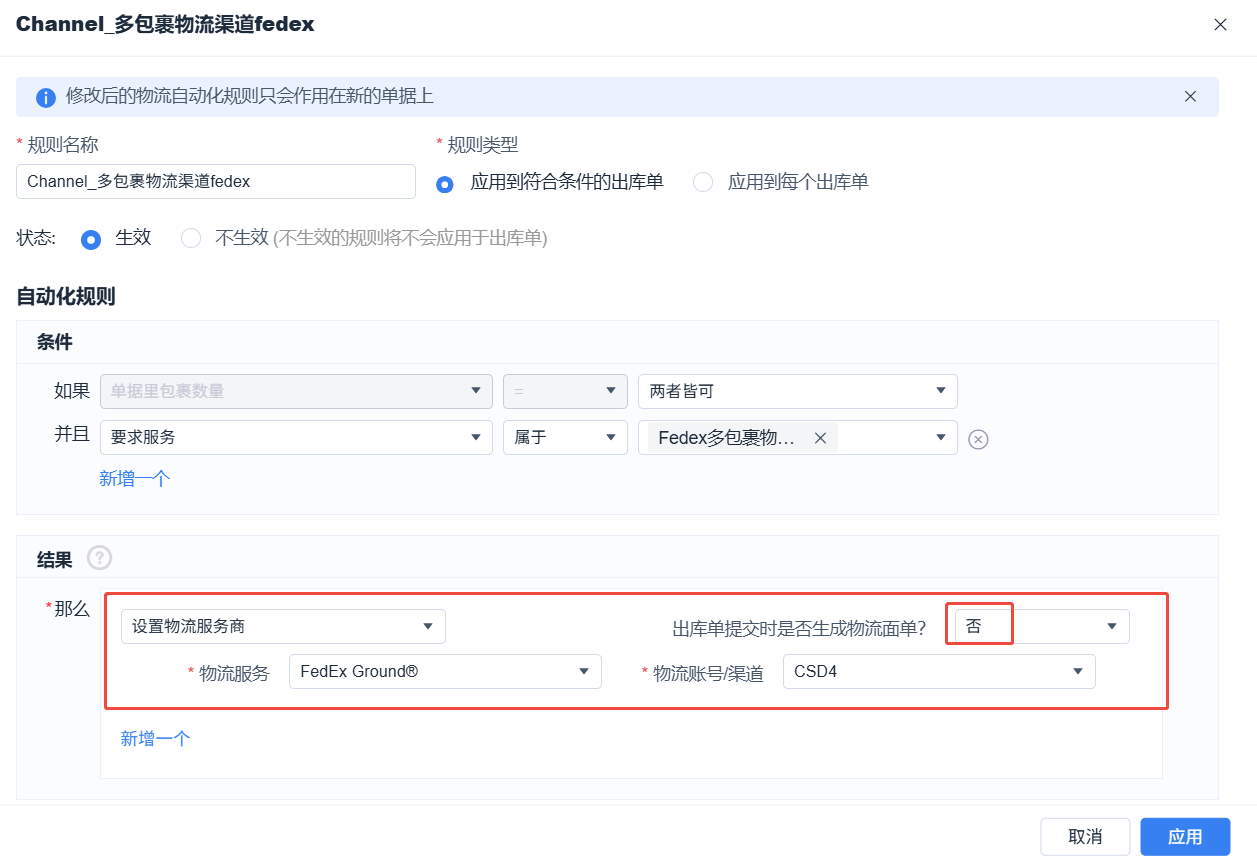Open the 要求服务 condition dropdown
The image size is (1257, 862).
[x=296, y=438]
